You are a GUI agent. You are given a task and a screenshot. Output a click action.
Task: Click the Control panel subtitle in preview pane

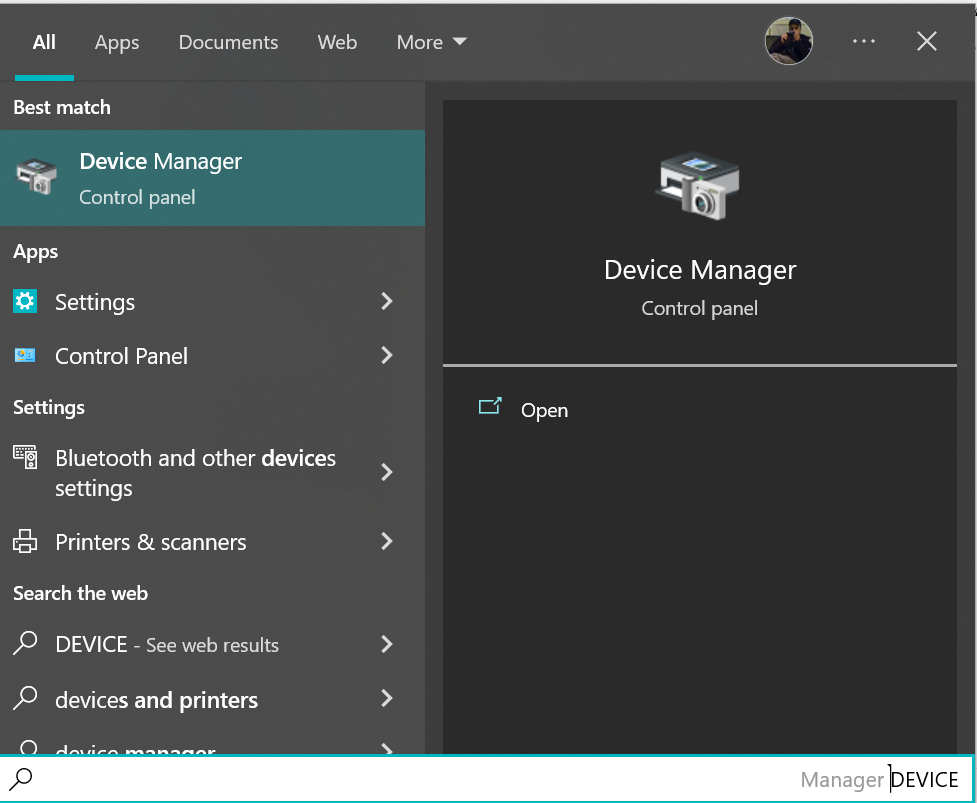[699, 308]
